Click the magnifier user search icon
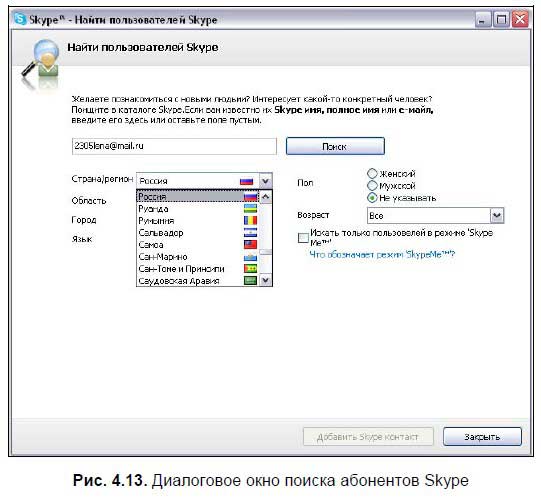Image resolution: width=541 pixels, height=497 pixels. pyautogui.click(x=40, y=64)
